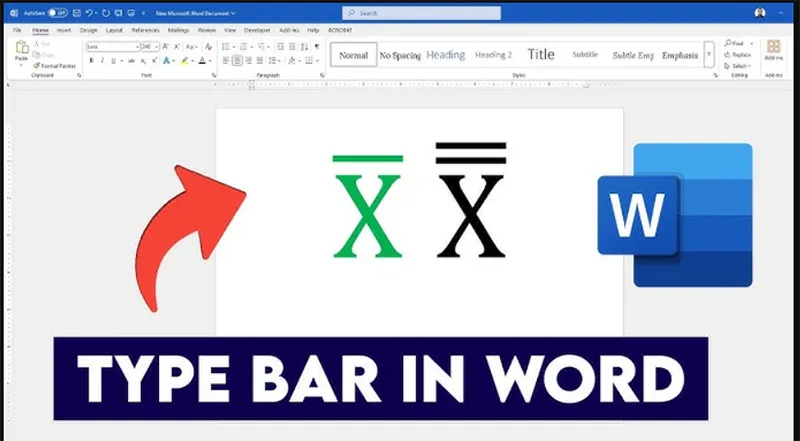Image resolution: width=800 pixels, height=441 pixels.
Task: Toggle Italic formatting
Action: [102, 61]
